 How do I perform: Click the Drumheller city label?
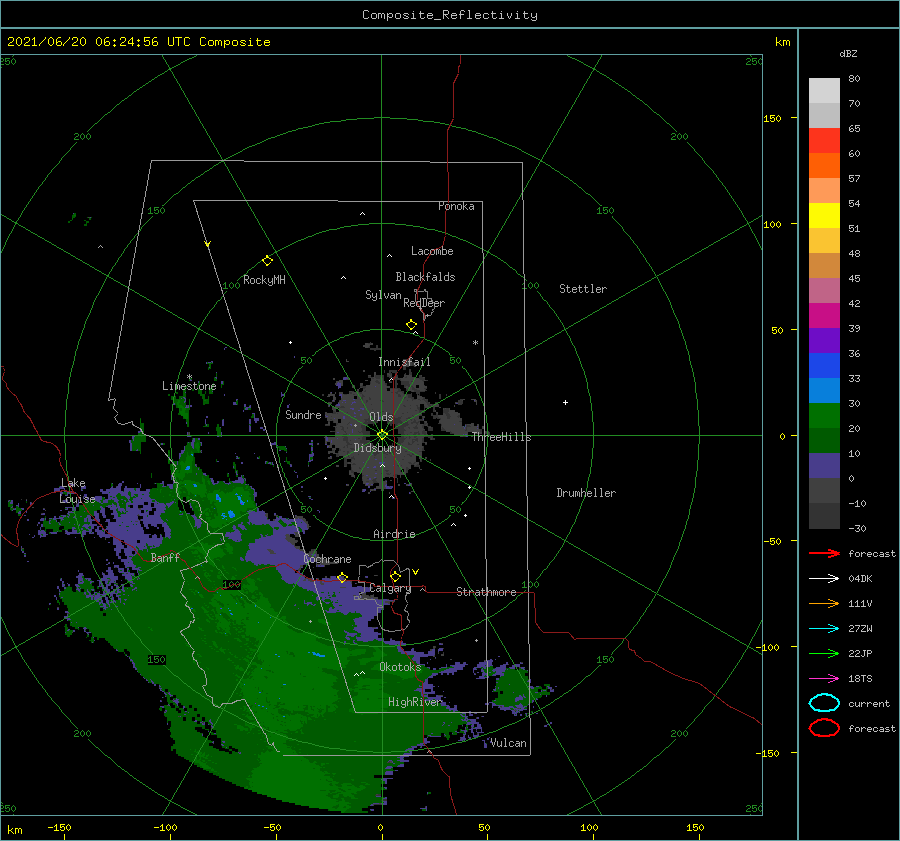[x=586, y=493]
